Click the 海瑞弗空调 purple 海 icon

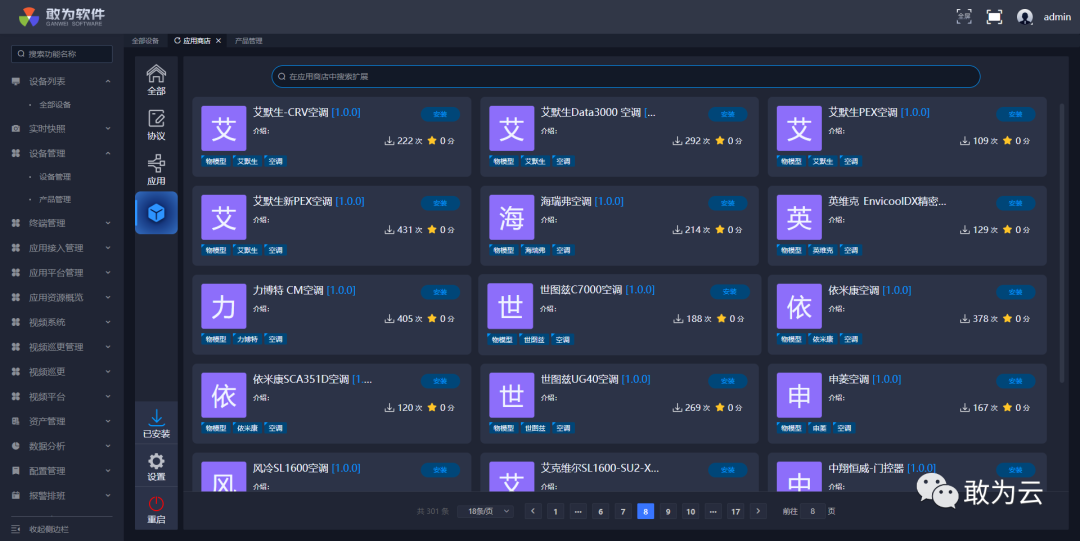(x=512, y=217)
